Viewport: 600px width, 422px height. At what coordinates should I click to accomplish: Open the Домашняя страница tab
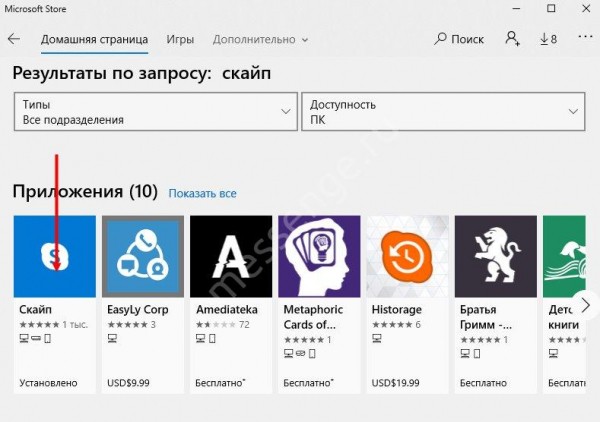[x=95, y=39]
